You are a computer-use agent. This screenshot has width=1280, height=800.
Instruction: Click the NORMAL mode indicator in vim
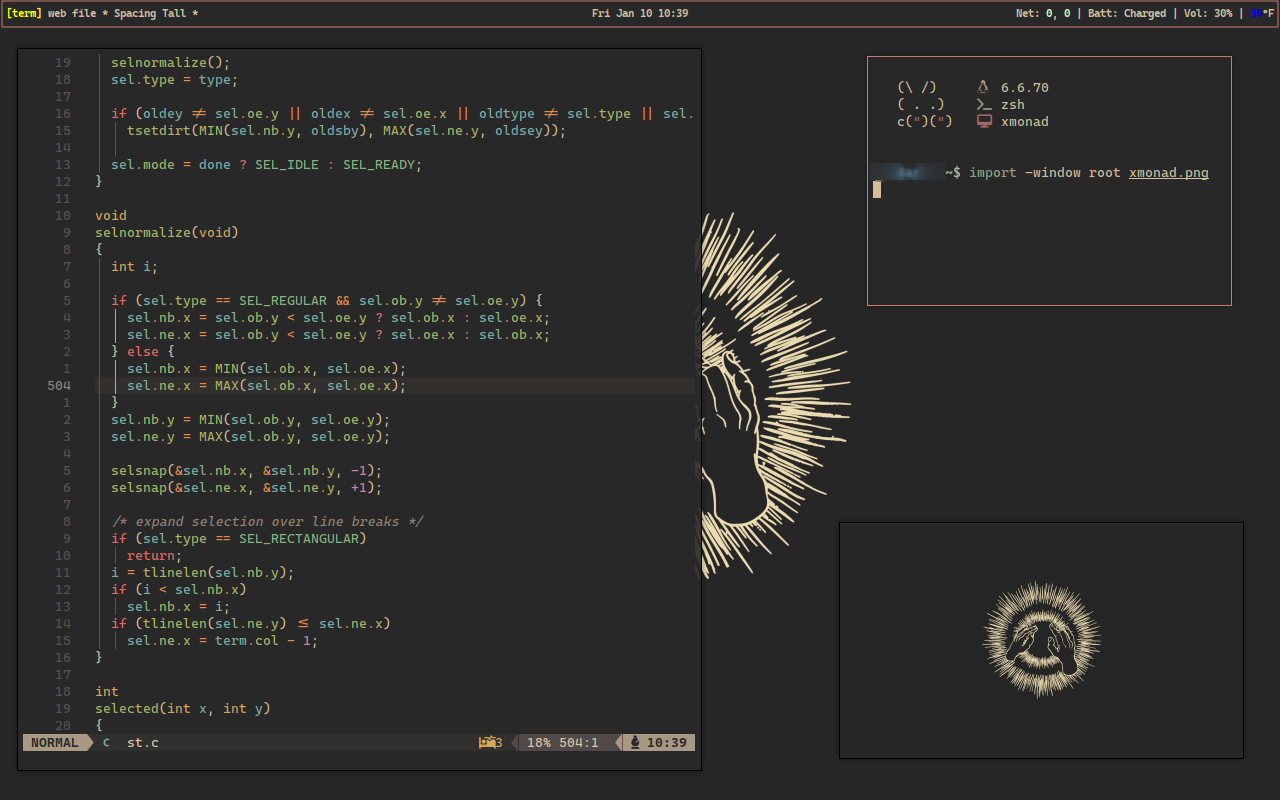click(x=55, y=743)
